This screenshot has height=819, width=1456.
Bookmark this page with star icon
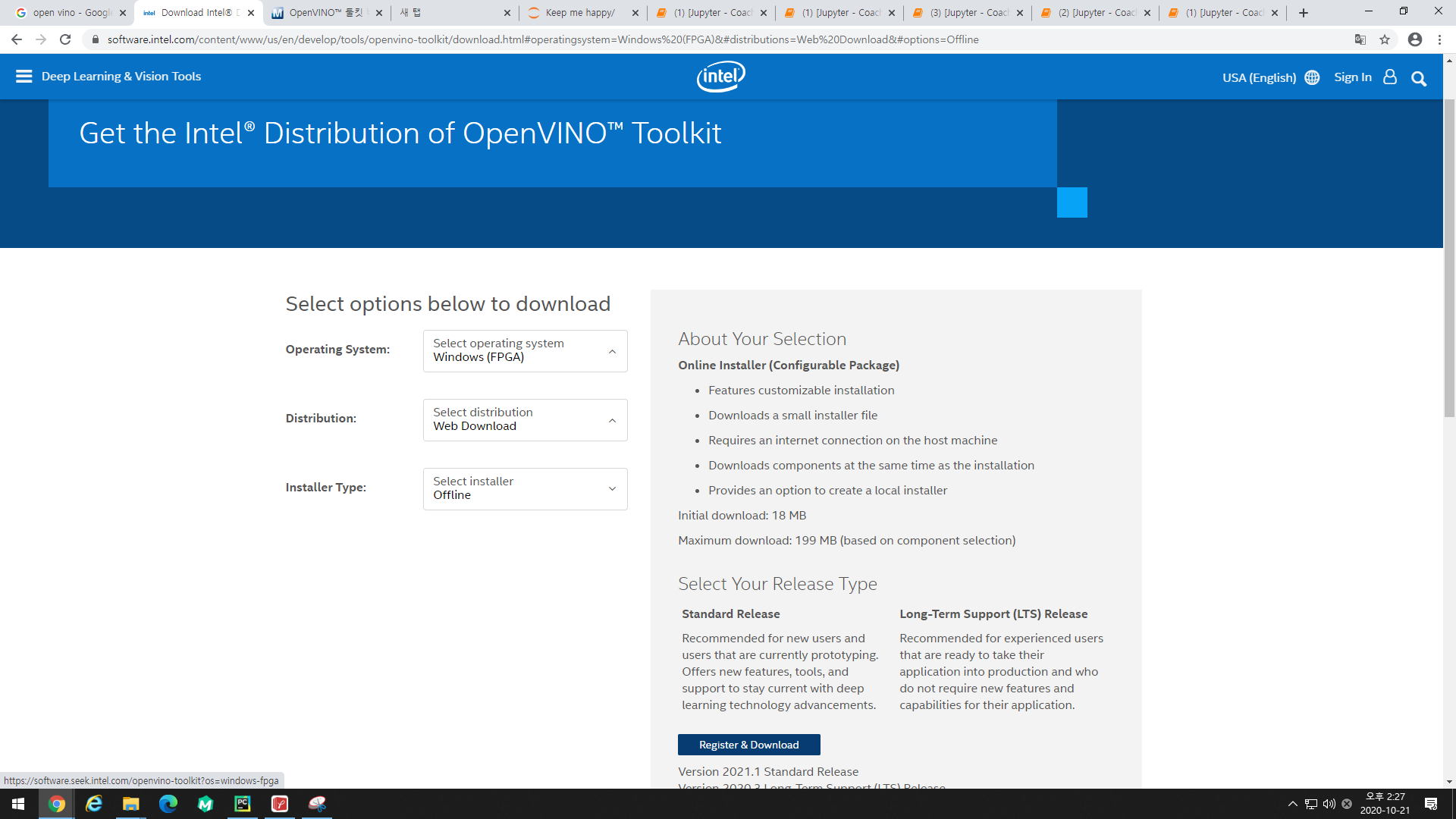click(1385, 39)
